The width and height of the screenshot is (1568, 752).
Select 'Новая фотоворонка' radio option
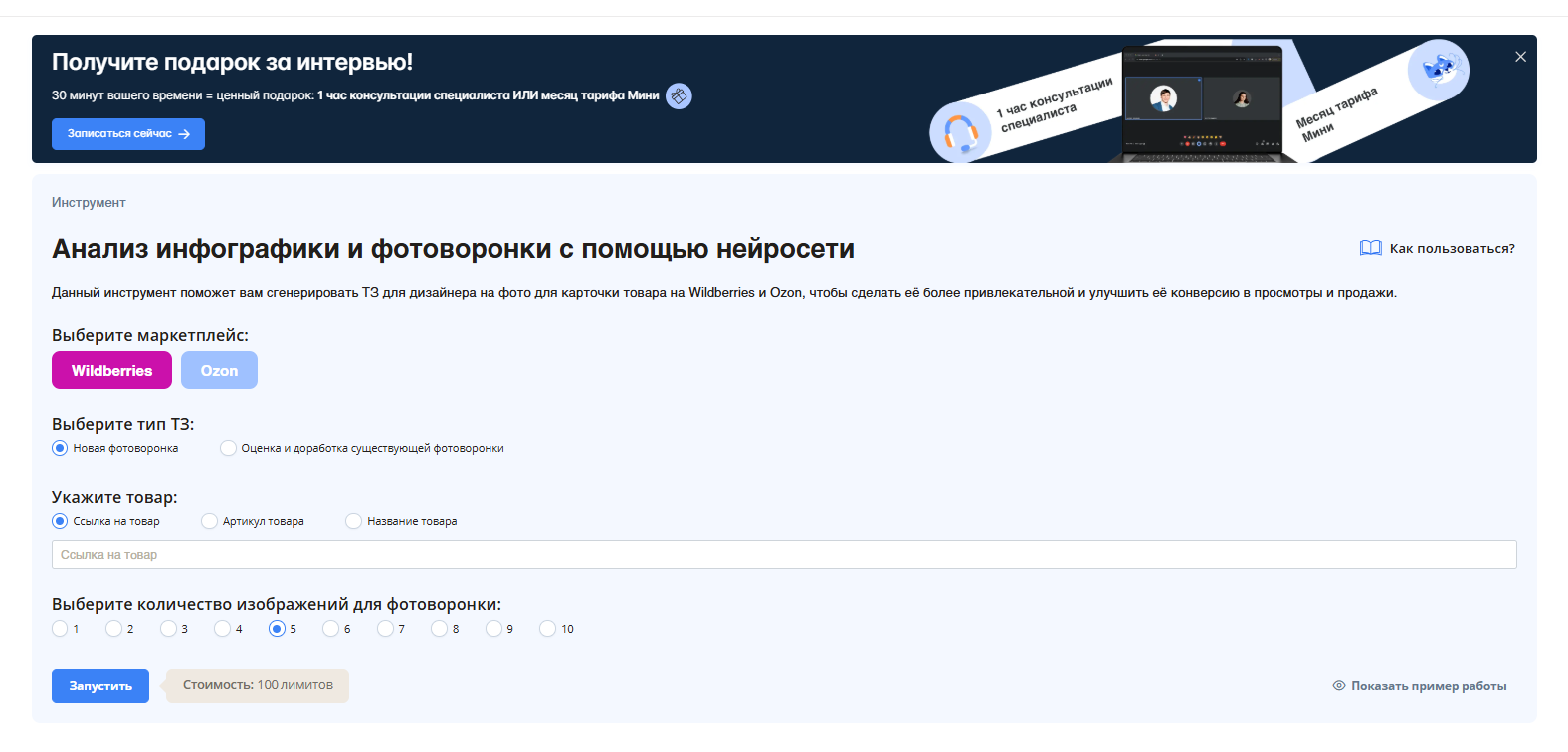click(61, 448)
